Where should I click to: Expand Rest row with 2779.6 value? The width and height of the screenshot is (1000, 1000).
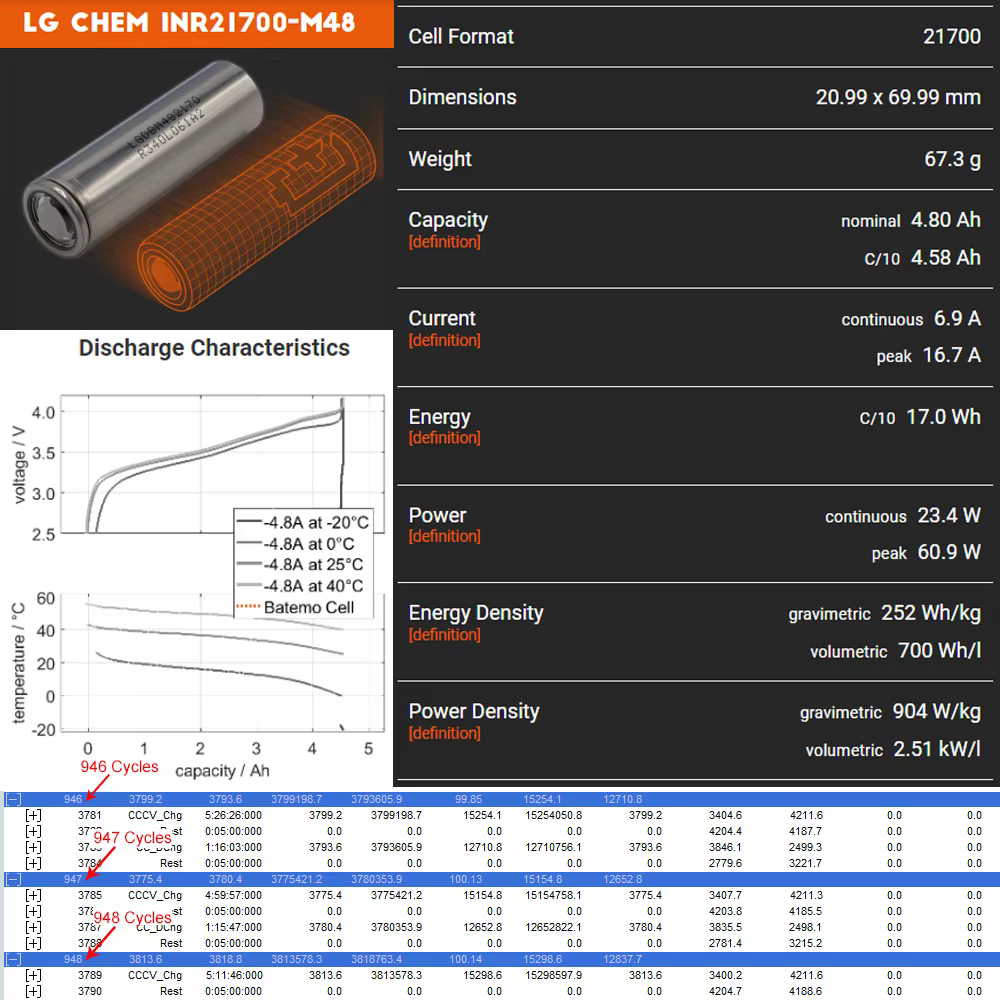(33, 863)
